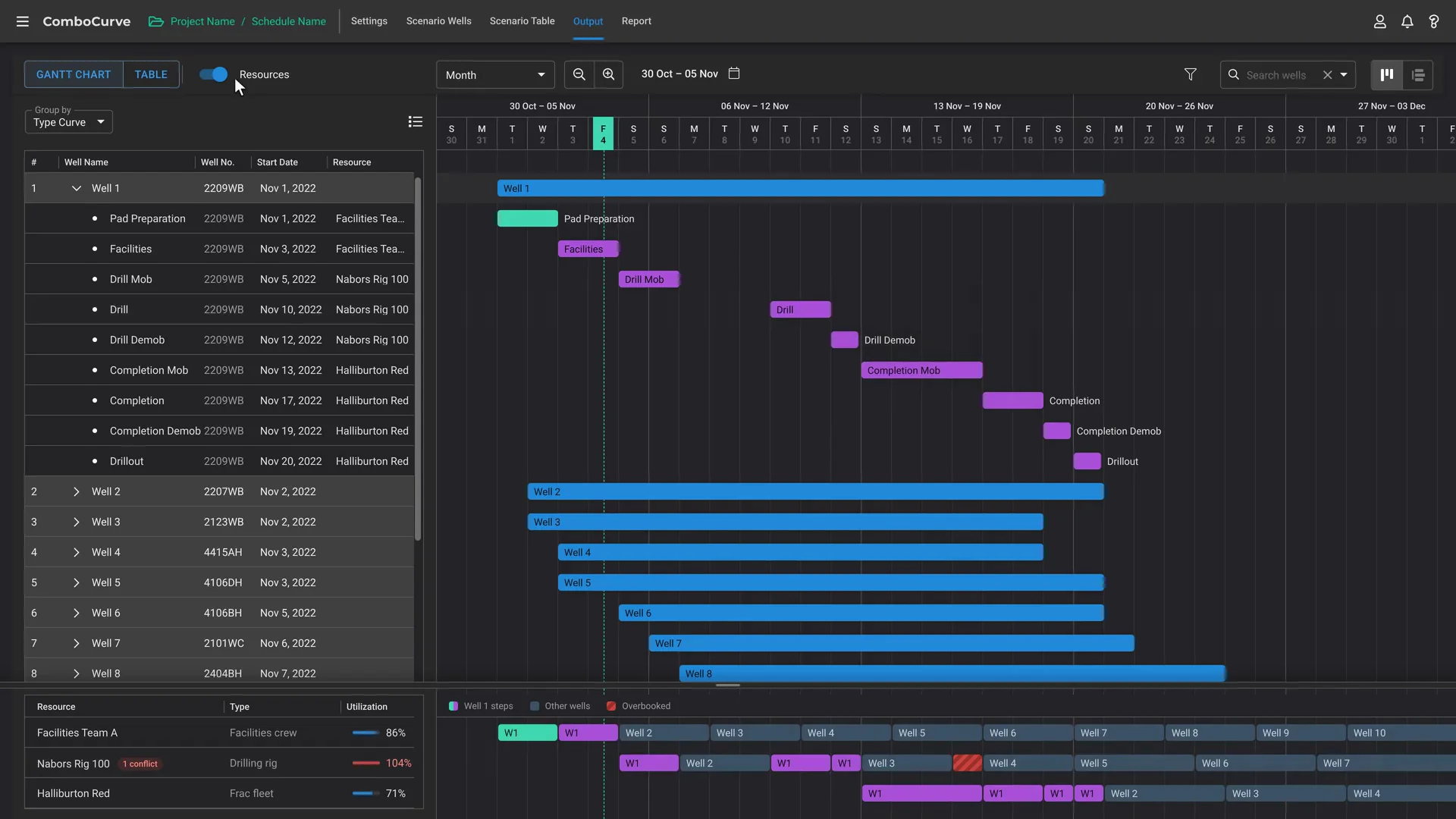Click the Completion Mob Gantt bar
Image resolution: width=1456 pixels, height=819 pixels.
pyautogui.click(x=922, y=370)
